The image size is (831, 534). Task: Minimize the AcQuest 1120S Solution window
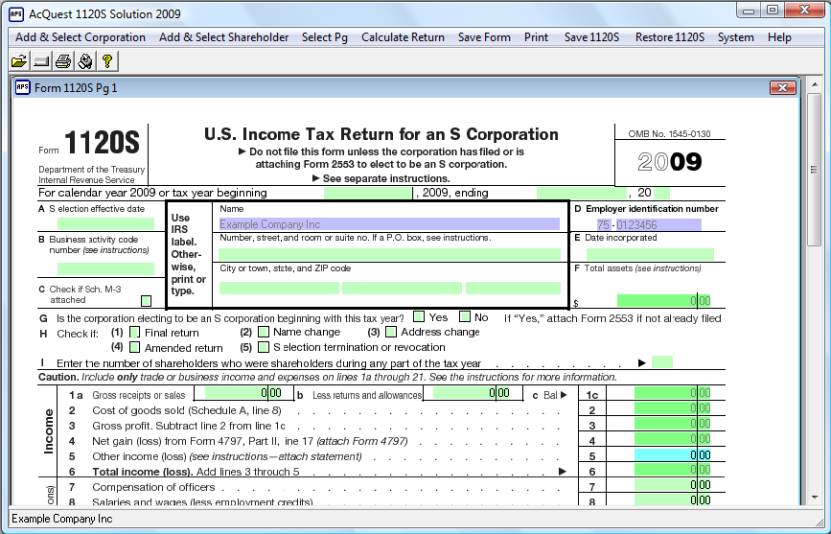point(748,11)
